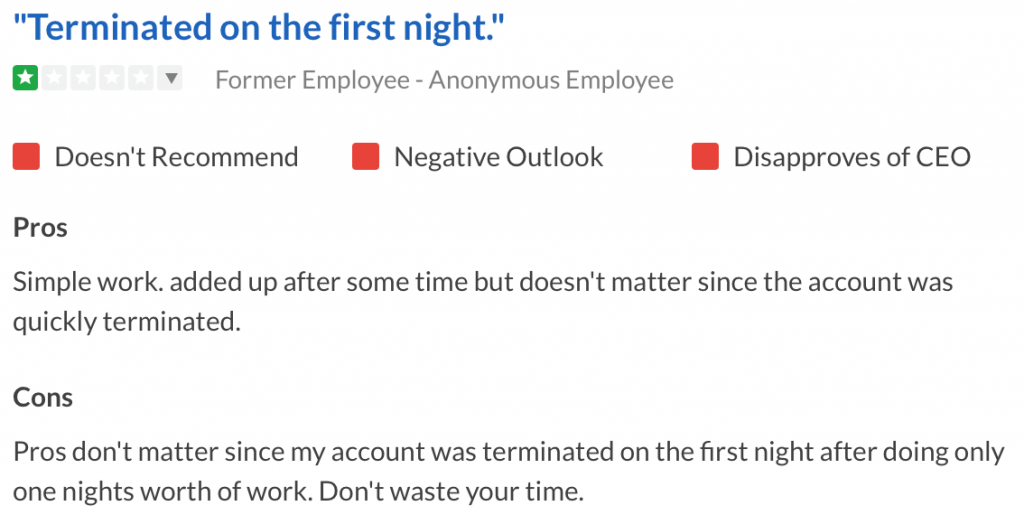Click the green first rating star
Viewport: 1024px width, 515px height.
pos(25,78)
